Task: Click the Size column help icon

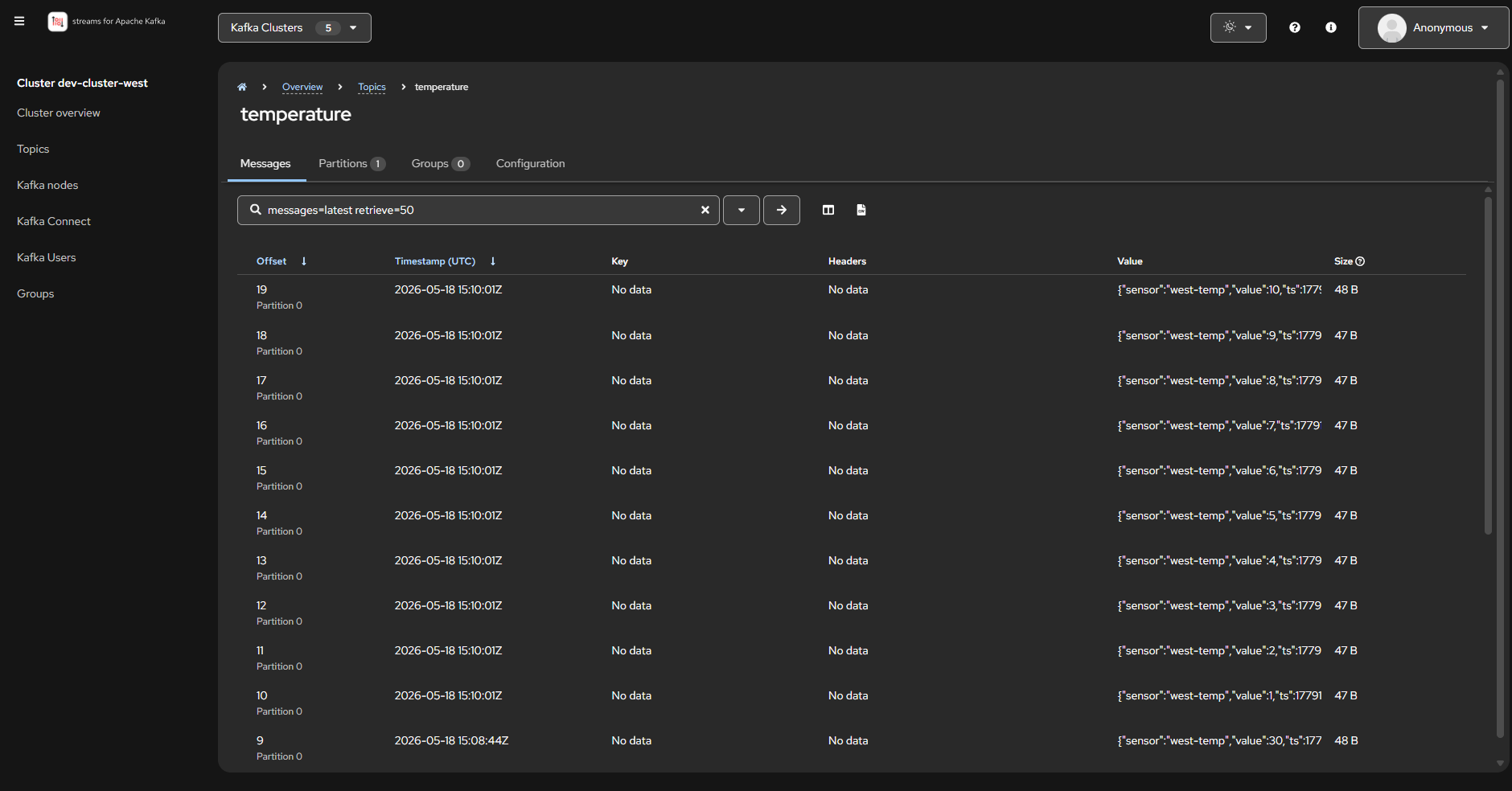Action: tap(1360, 261)
